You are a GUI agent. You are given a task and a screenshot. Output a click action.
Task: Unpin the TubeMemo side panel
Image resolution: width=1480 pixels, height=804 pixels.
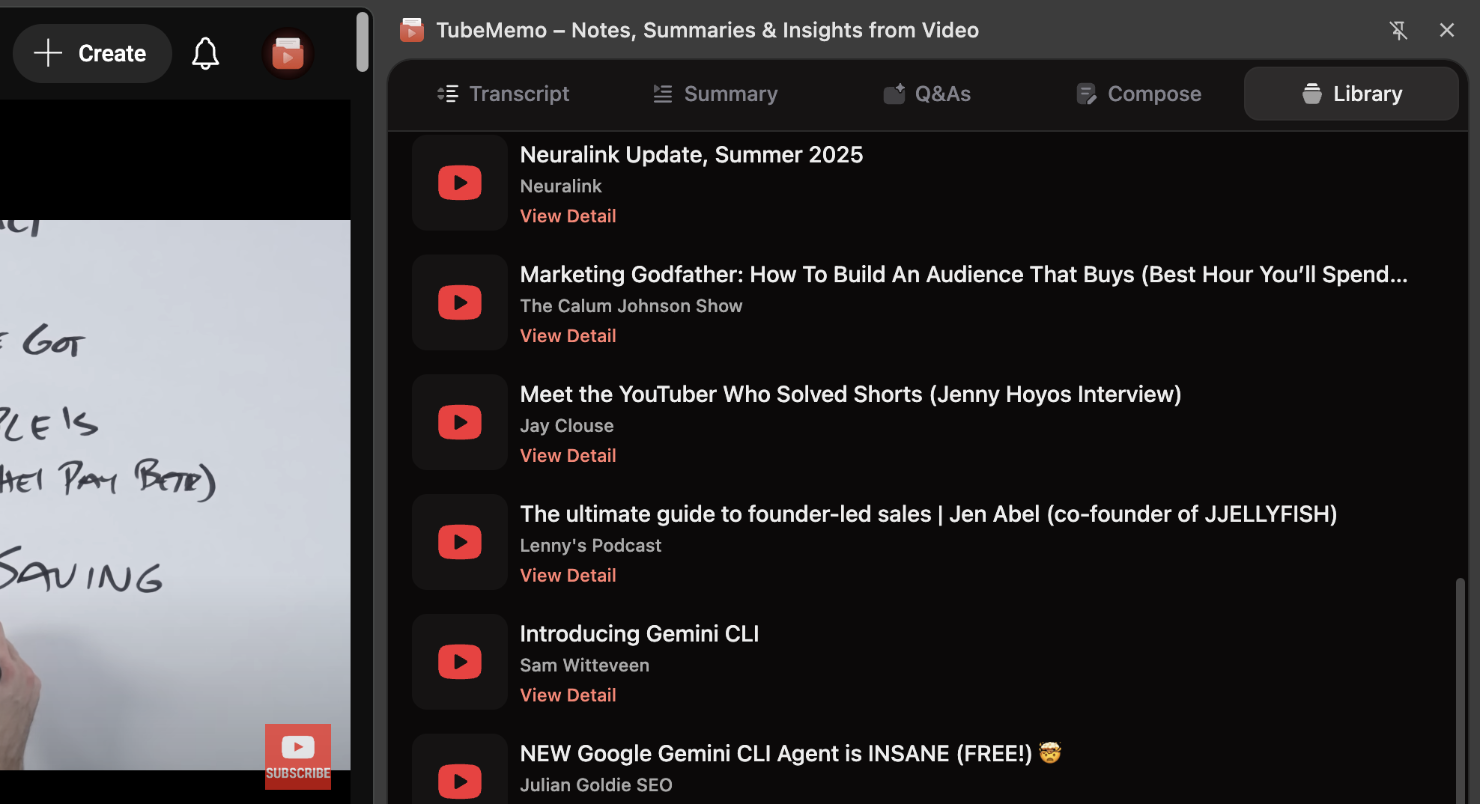(x=1398, y=30)
